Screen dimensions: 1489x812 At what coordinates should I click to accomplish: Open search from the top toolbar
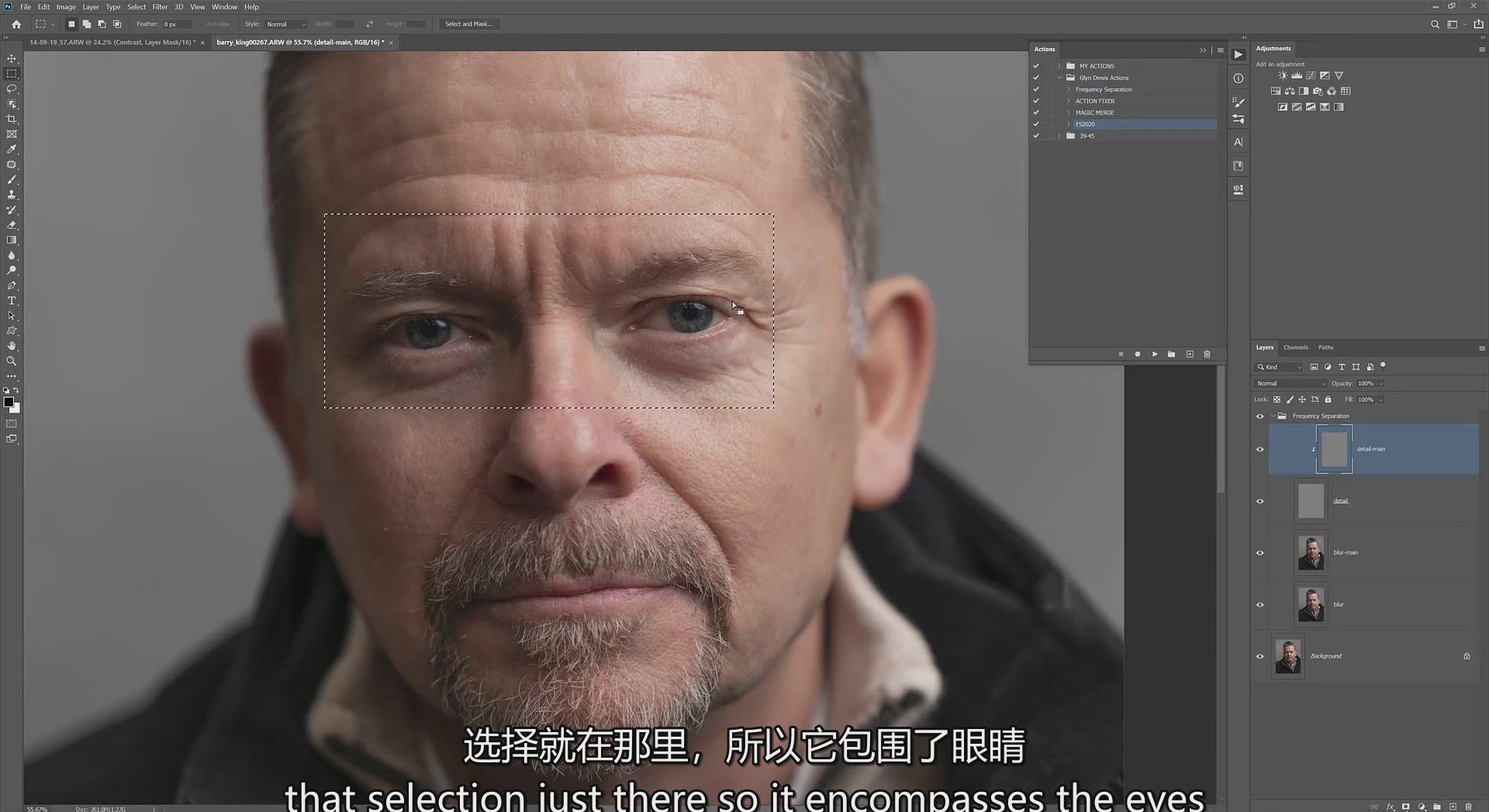[x=1435, y=24]
